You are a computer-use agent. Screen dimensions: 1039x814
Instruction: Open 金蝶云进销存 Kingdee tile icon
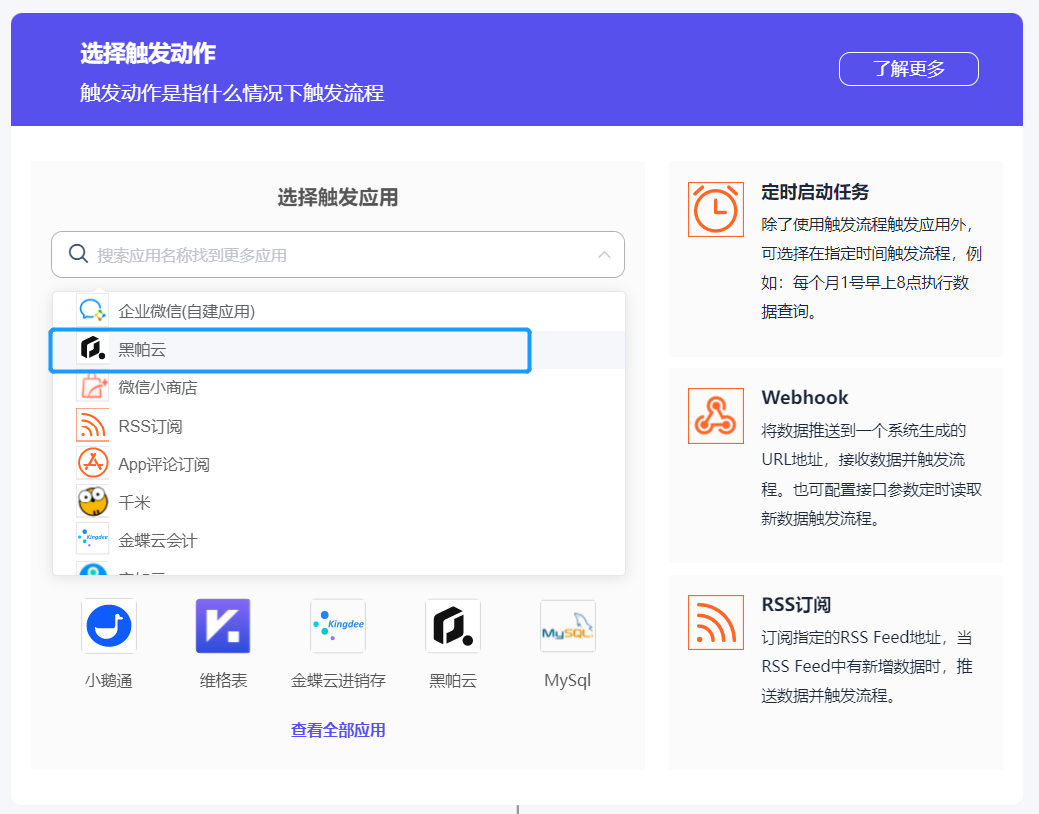pos(338,626)
